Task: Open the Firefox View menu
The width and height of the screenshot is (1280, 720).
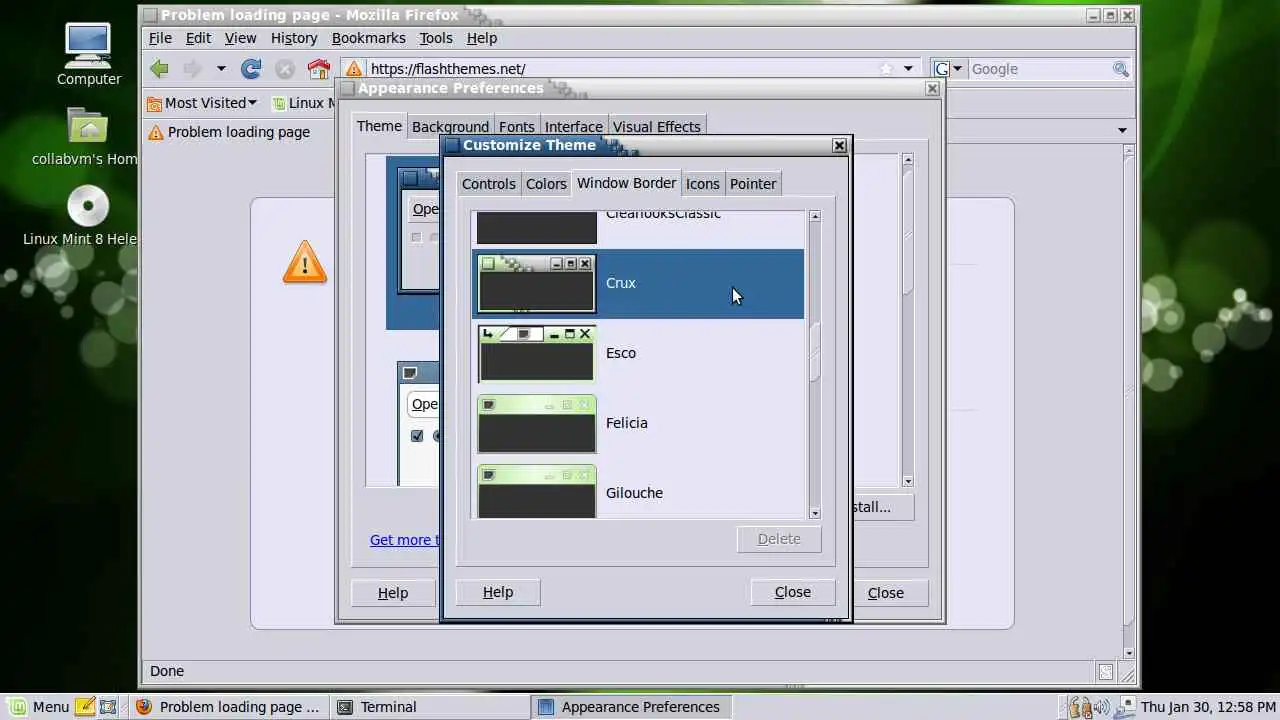Action: click(240, 38)
